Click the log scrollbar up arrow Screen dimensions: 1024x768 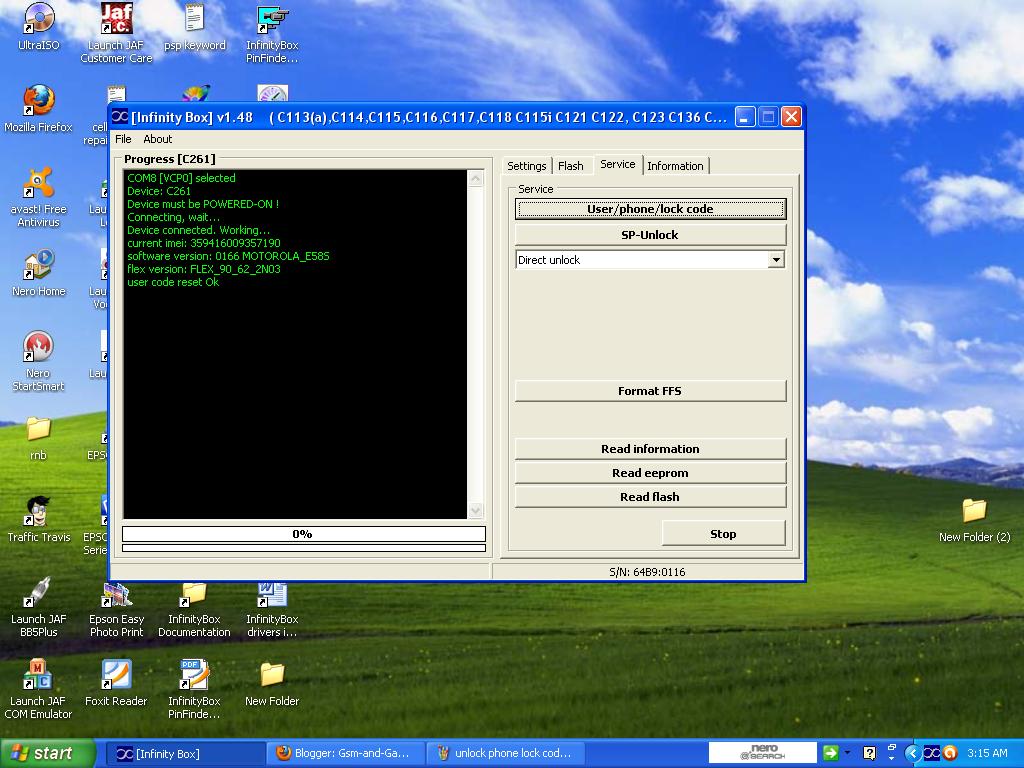(475, 178)
